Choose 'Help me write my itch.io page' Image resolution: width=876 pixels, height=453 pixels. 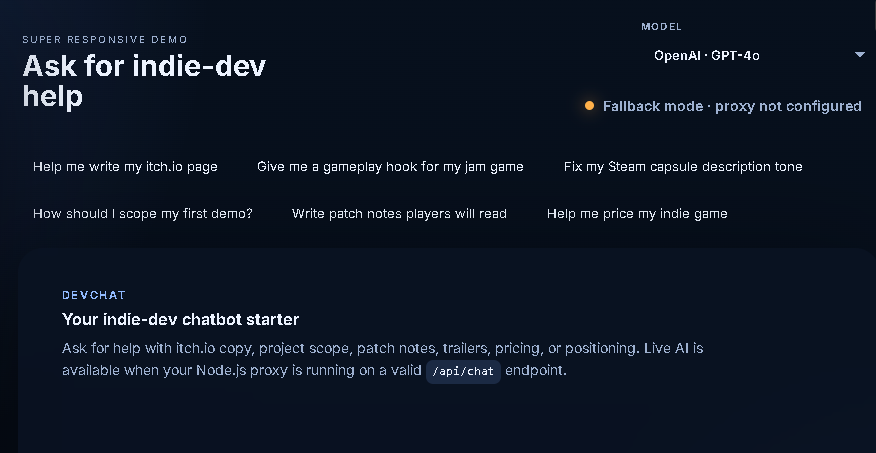(x=125, y=166)
